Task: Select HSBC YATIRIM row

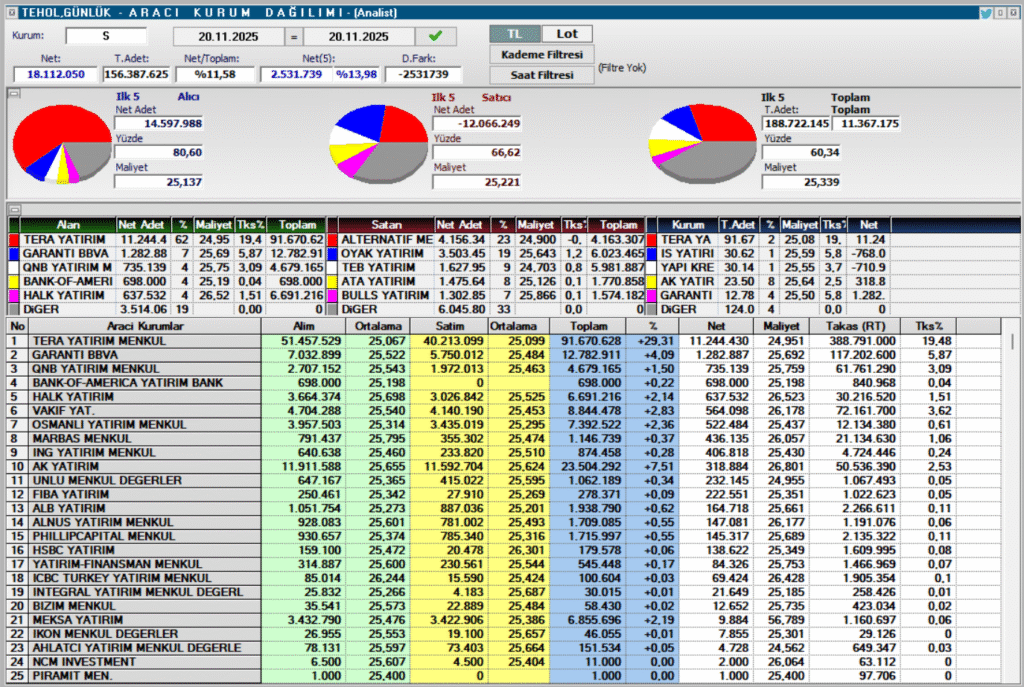Action: coord(504,551)
